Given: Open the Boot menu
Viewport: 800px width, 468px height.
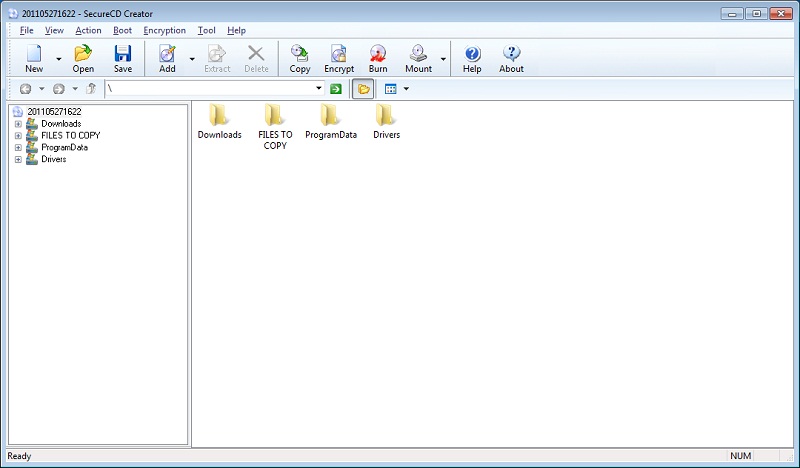Looking at the screenshot, I should pyautogui.click(x=122, y=30).
